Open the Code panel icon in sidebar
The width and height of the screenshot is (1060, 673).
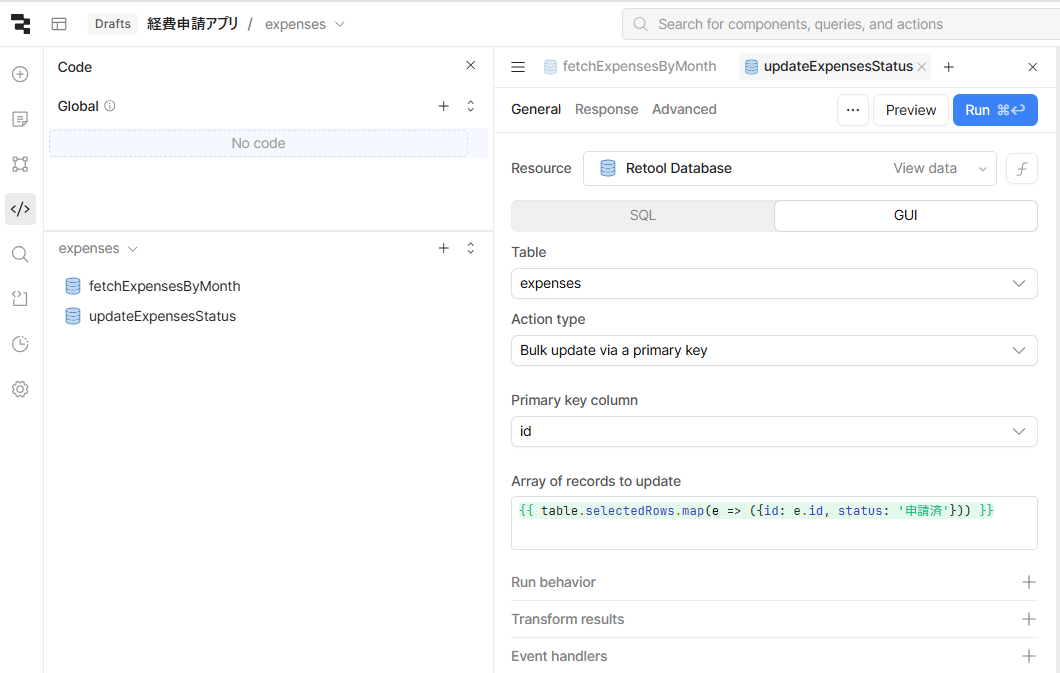click(20, 209)
